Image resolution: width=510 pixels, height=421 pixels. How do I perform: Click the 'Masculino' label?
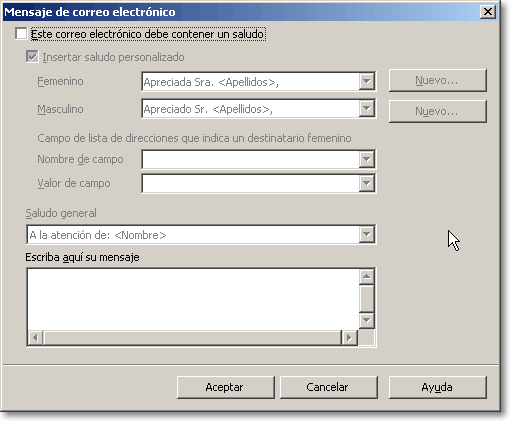60,109
